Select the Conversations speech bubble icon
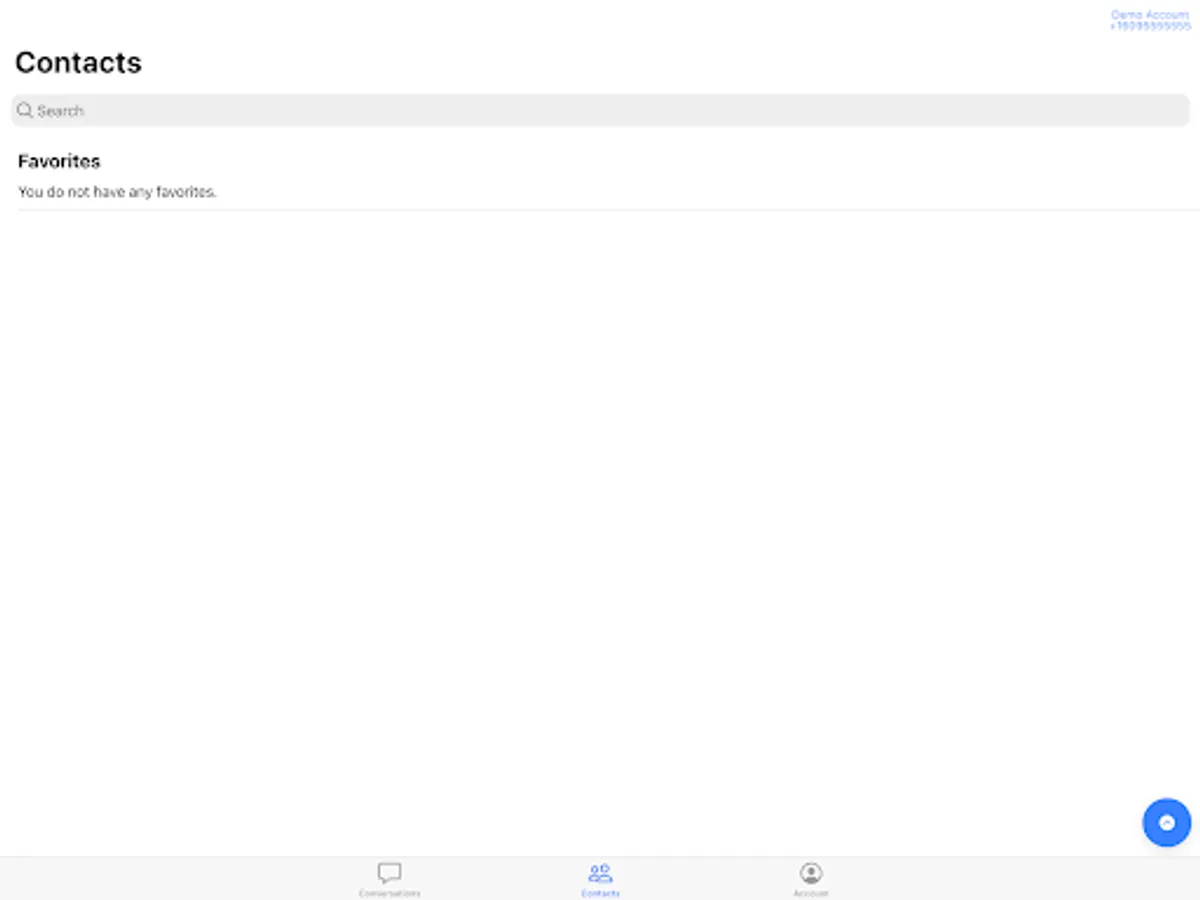The height and width of the screenshot is (900, 1200). 389,872
